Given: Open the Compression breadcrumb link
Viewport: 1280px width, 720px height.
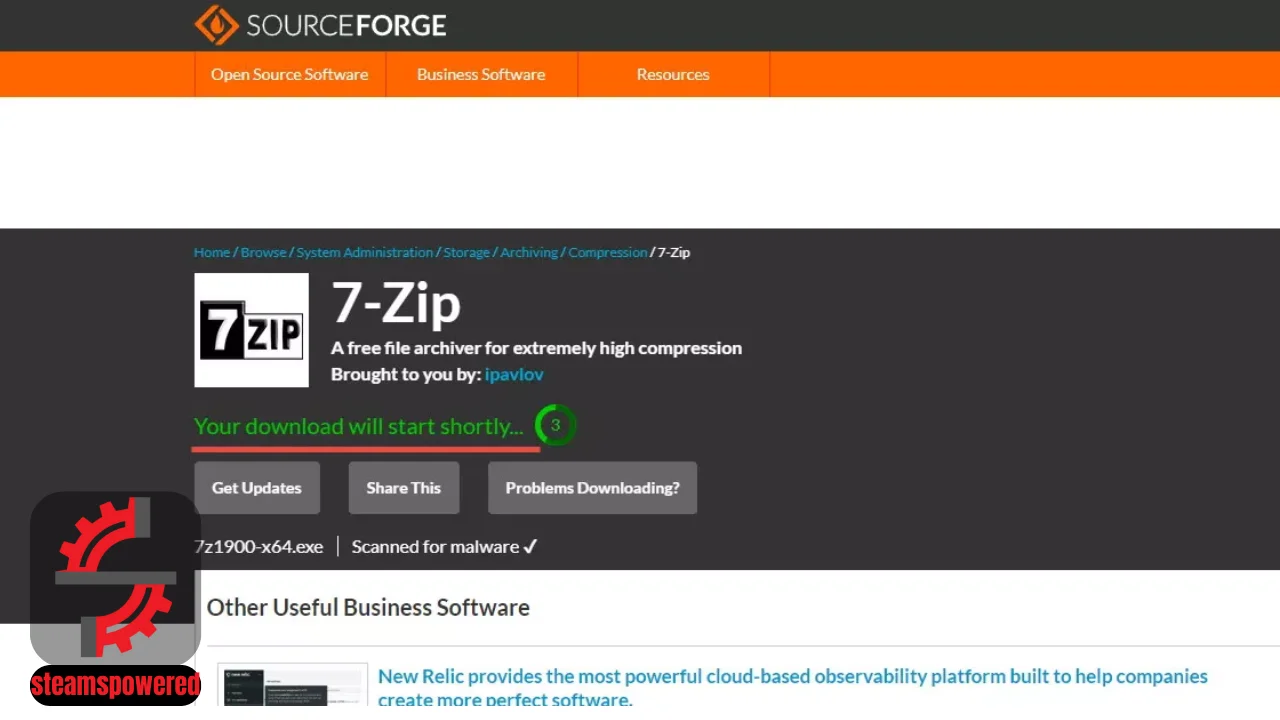Looking at the screenshot, I should click(608, 253).
